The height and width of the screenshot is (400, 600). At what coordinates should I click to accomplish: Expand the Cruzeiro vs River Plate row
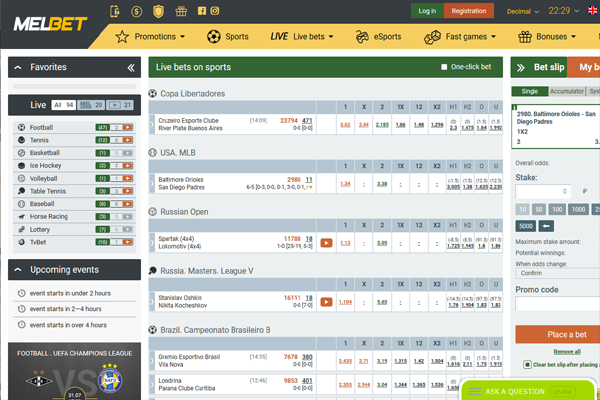152,124
